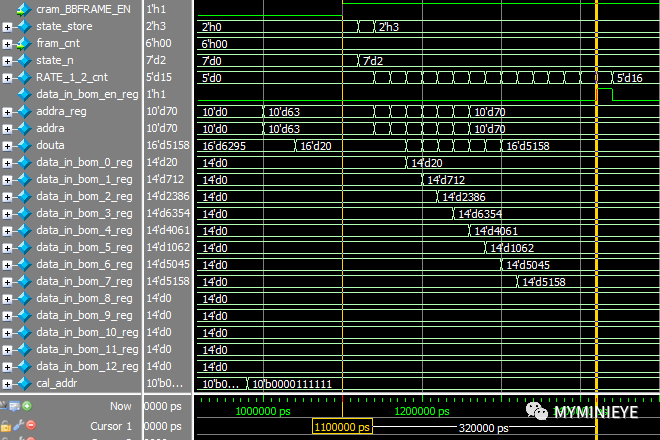
Task: Select the data_in_bom_9_reg signal name
Action: click(84, 315)
